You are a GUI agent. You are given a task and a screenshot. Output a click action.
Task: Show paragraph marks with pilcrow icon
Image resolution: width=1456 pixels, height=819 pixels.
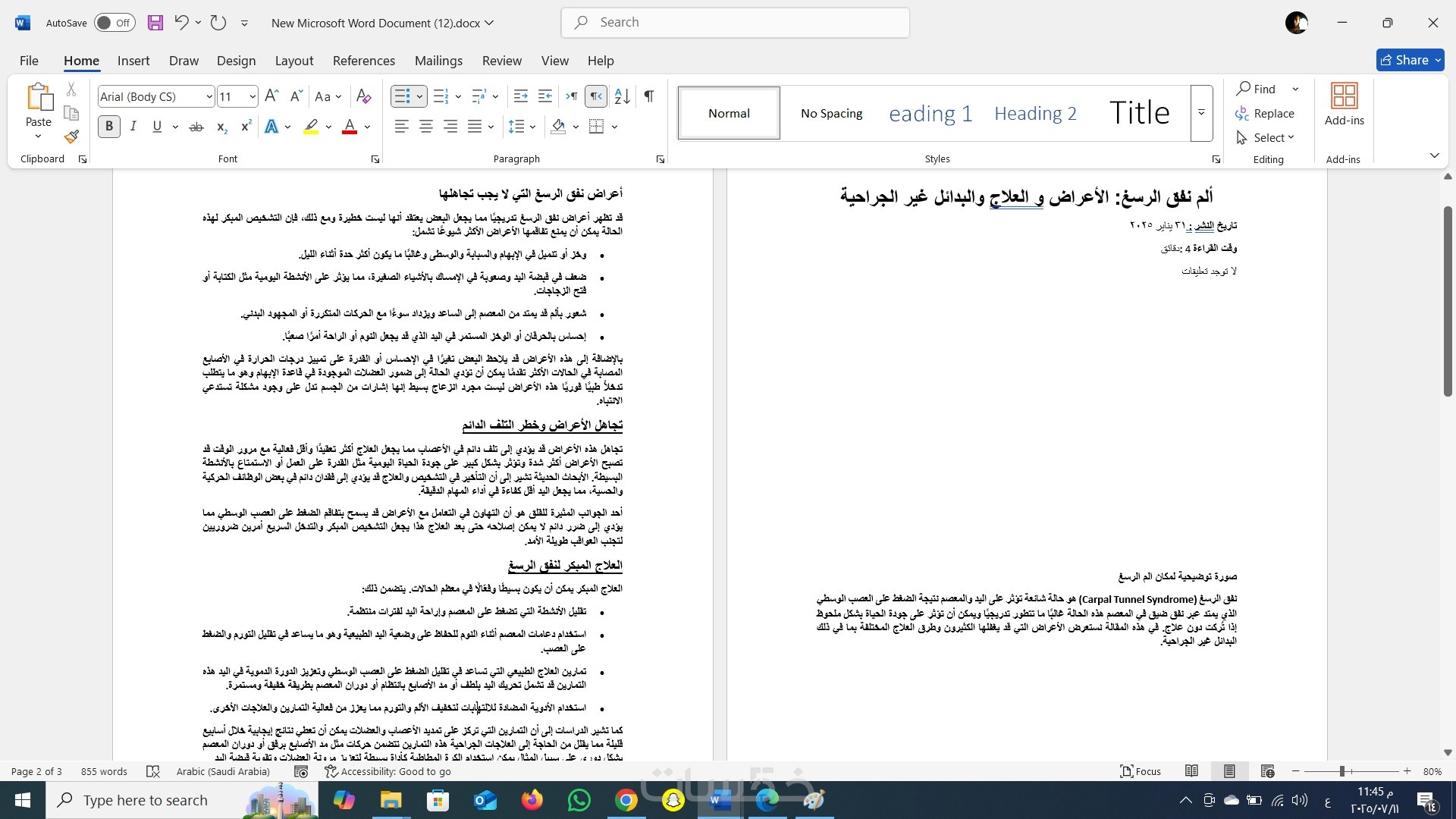[649, 96]
